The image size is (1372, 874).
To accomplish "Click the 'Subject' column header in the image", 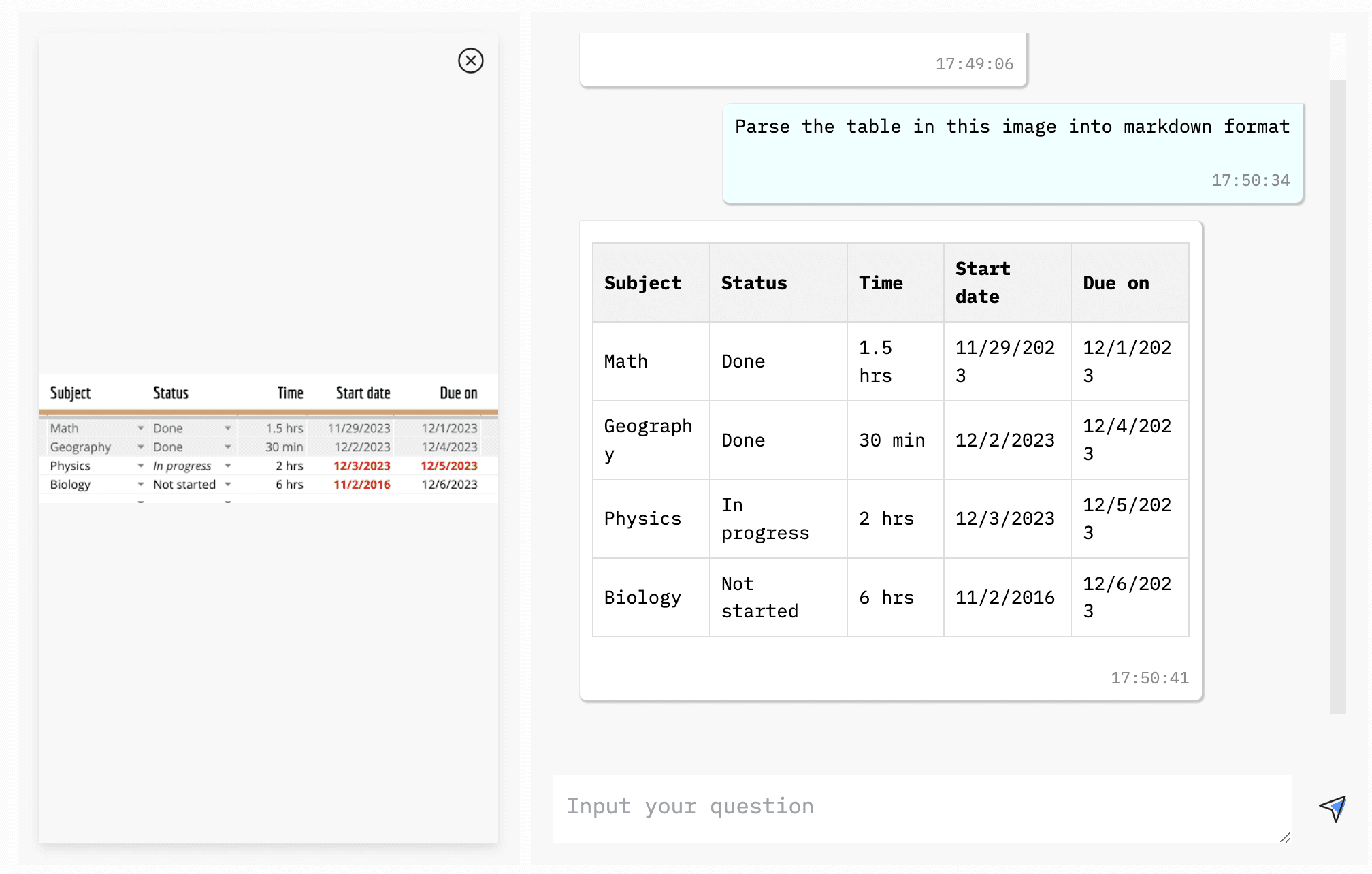I will [x=70, y=393].
